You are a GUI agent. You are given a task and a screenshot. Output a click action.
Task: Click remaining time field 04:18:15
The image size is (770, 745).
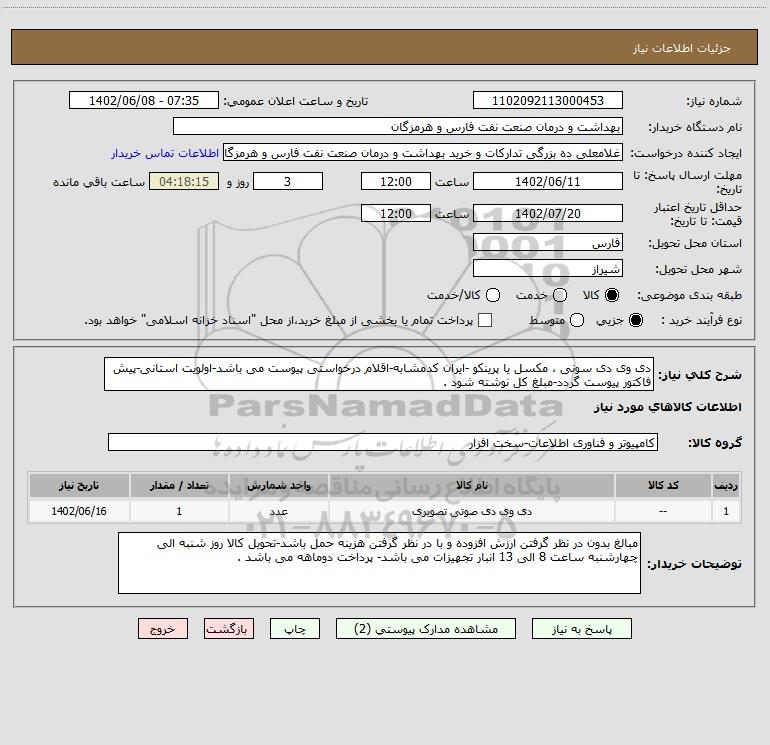[x=184, y=181]
